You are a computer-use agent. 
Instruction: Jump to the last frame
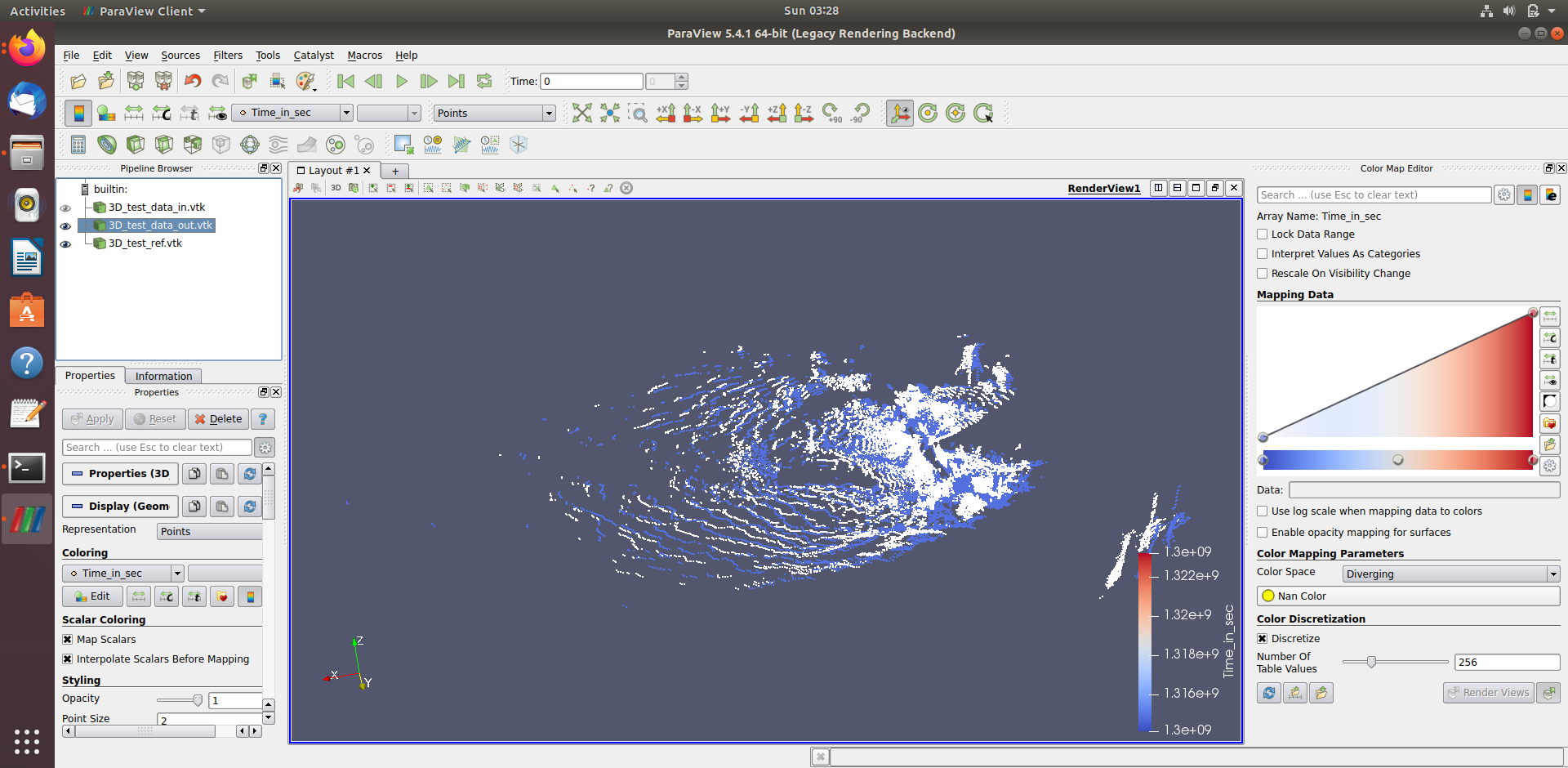[457, 81]
